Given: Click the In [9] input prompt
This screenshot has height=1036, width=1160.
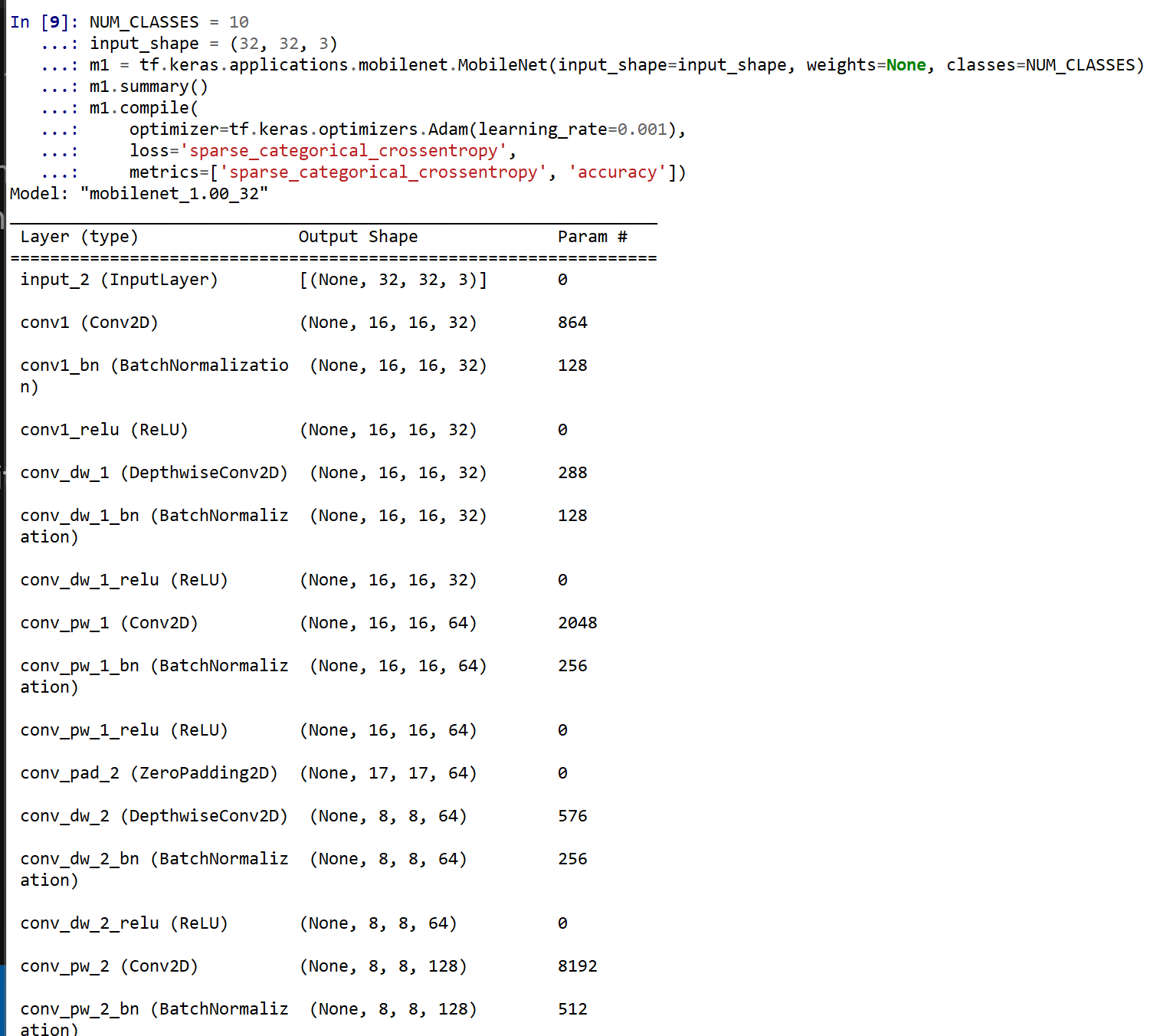Looking at the screenshot, I should point(44,22).
